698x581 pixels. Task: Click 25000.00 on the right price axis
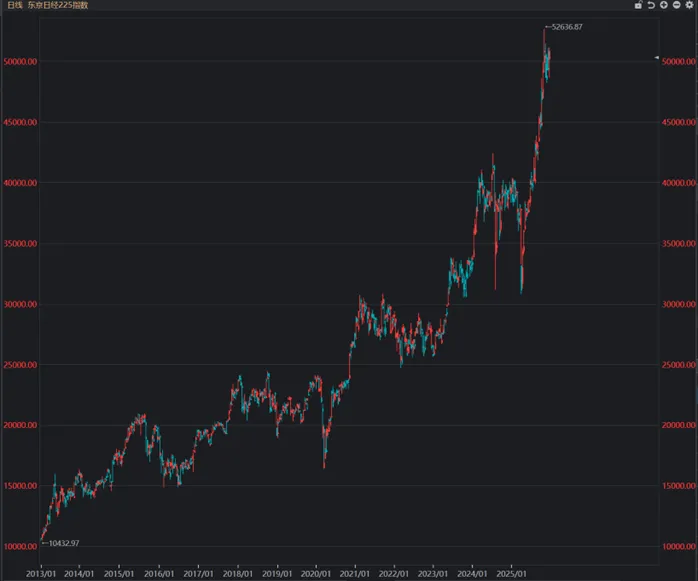tap(679, 365)
